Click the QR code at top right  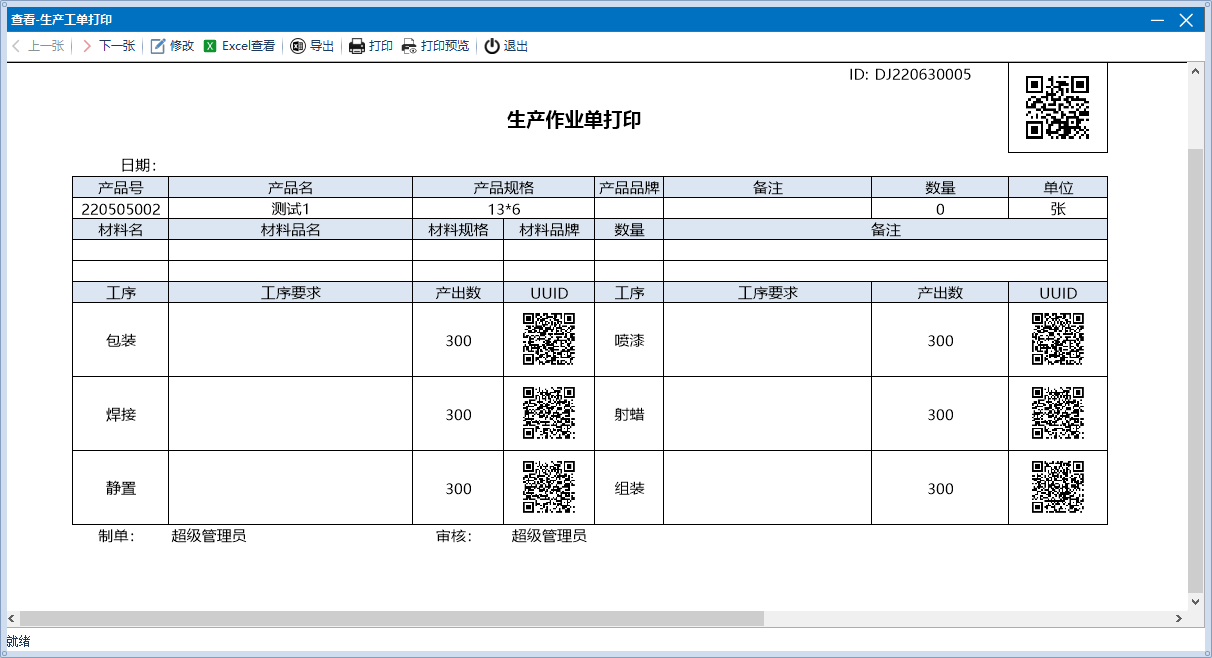click(x=1057, y=107)
